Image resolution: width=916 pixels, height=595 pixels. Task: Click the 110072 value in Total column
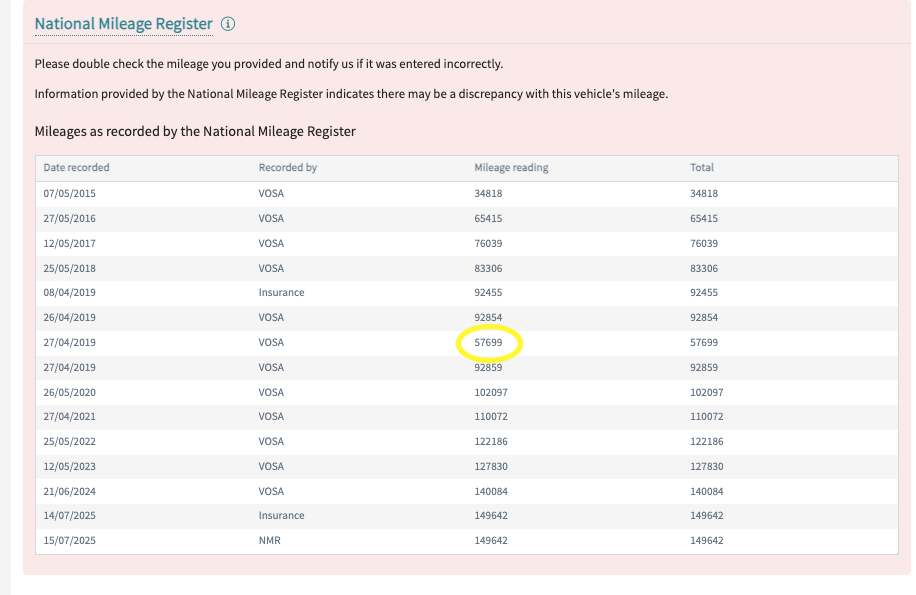pyautogui.click(x=707, y=417)
